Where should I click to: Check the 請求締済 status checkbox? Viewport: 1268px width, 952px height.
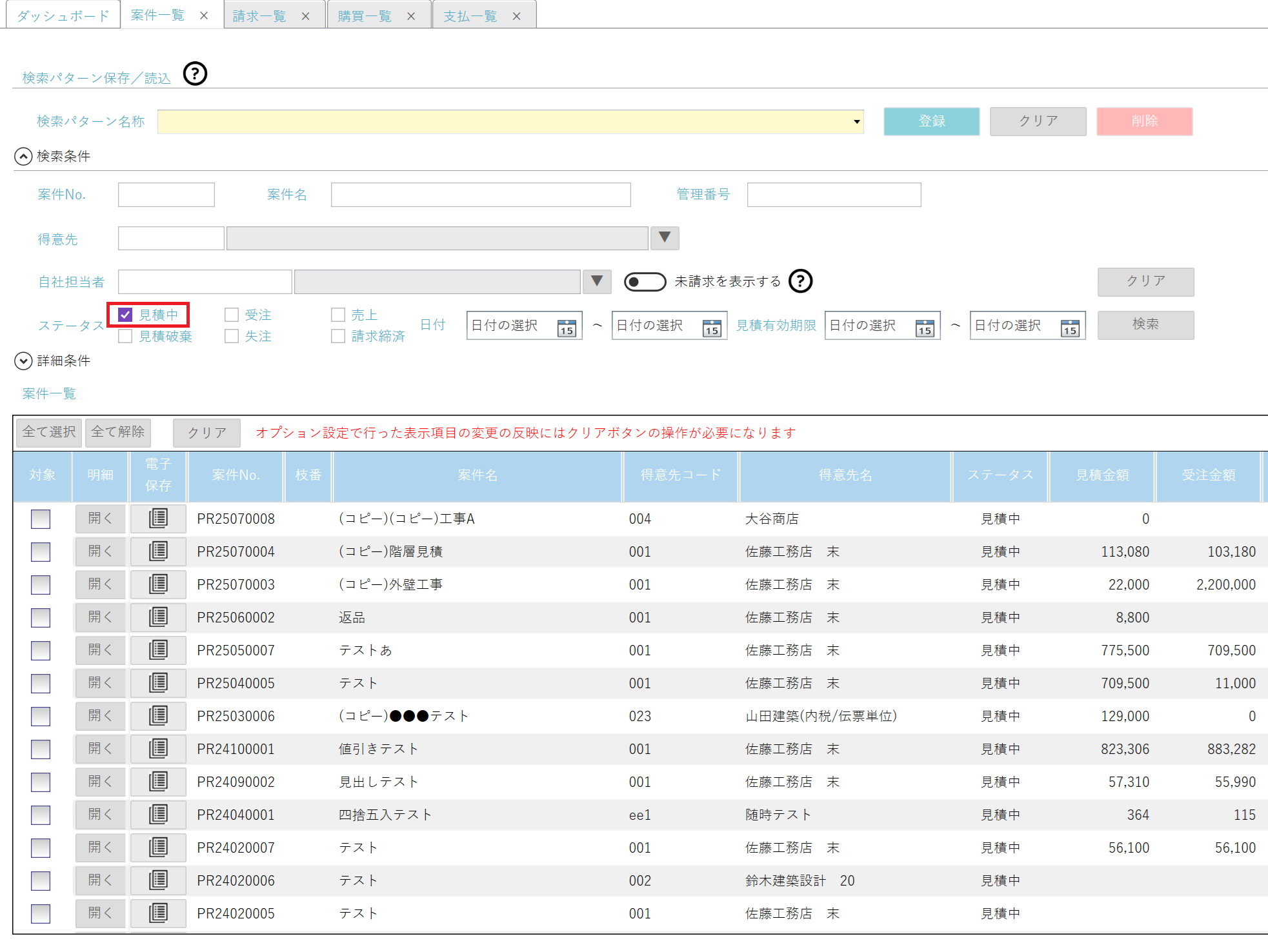click(338, 336)
